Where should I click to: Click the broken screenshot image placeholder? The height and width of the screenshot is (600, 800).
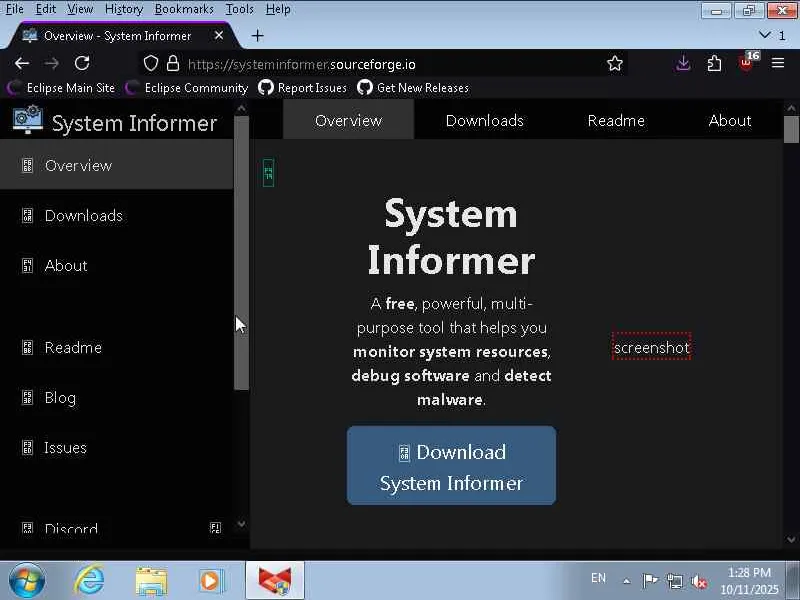coord(652,347)
